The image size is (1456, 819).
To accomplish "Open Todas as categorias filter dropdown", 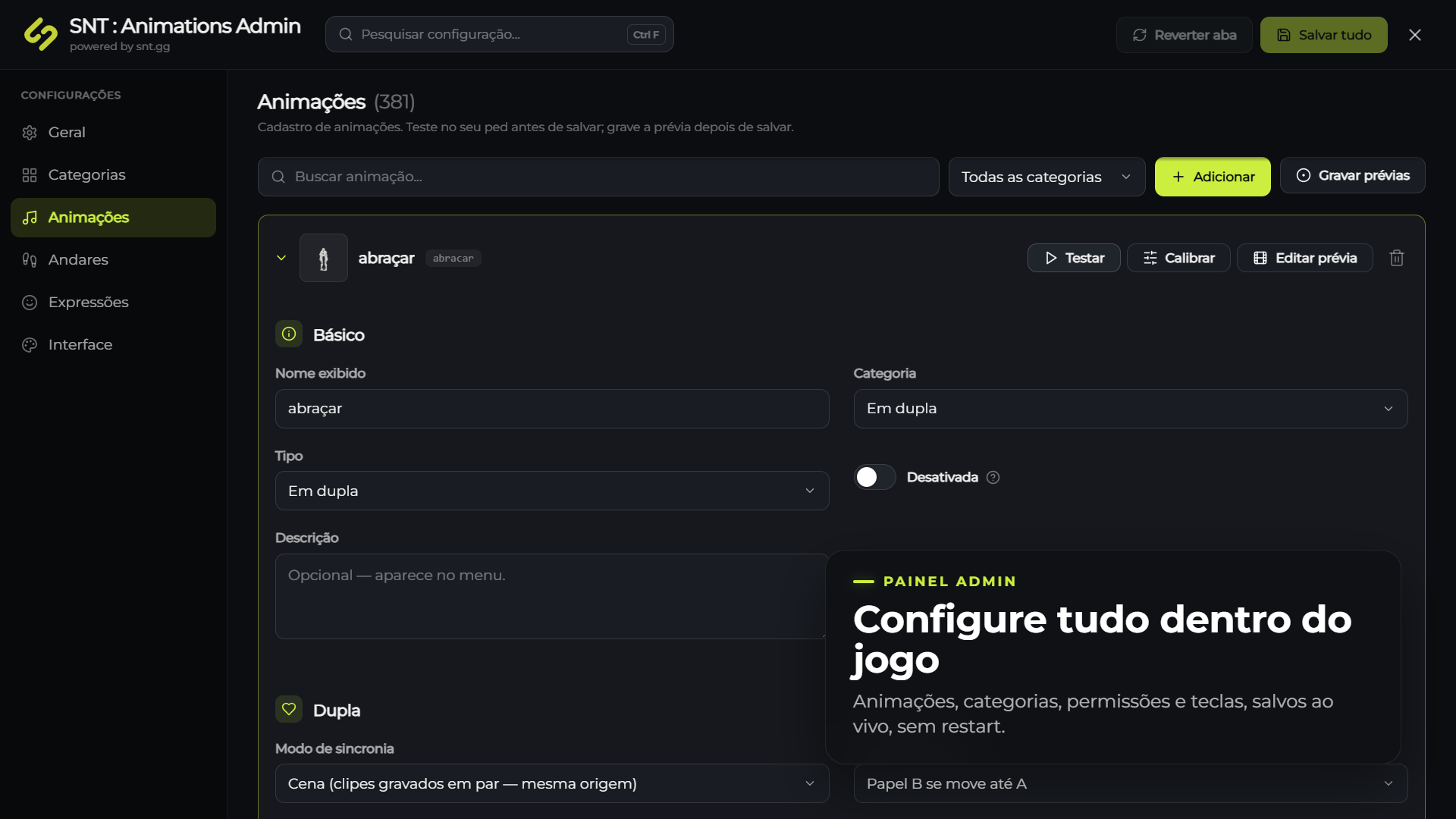I will tap(1046, 177).
